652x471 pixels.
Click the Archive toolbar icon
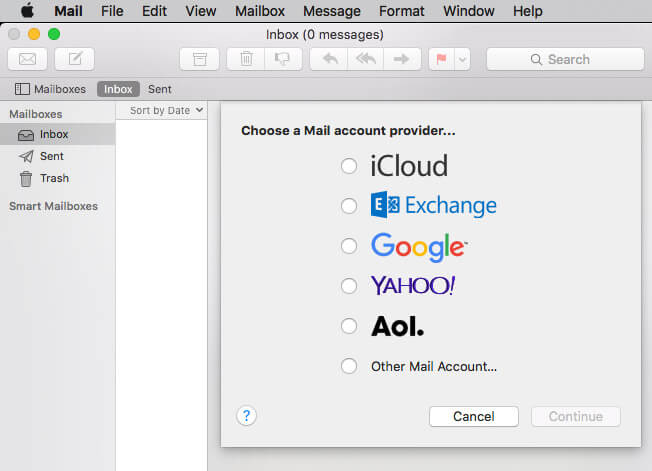click(199, 59)
